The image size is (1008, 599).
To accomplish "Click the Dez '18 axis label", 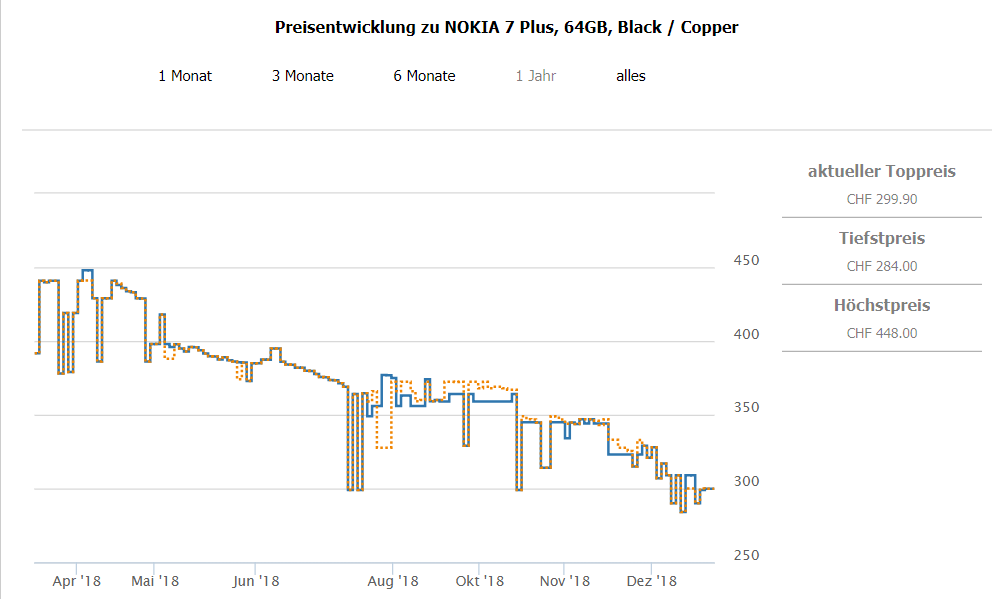I will point(651,580).
